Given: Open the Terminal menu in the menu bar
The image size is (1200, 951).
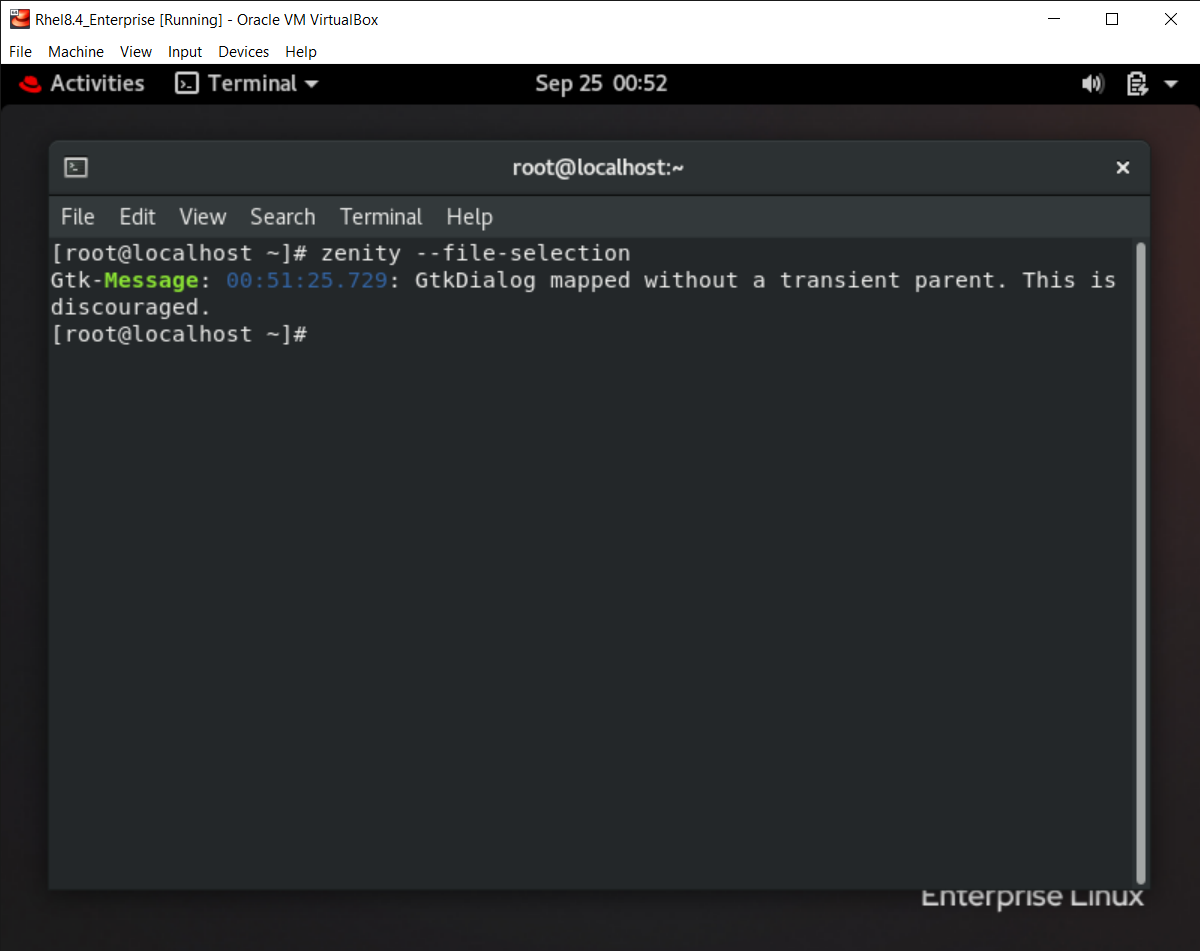Looking at the screenshot, I should pos(381,217).
